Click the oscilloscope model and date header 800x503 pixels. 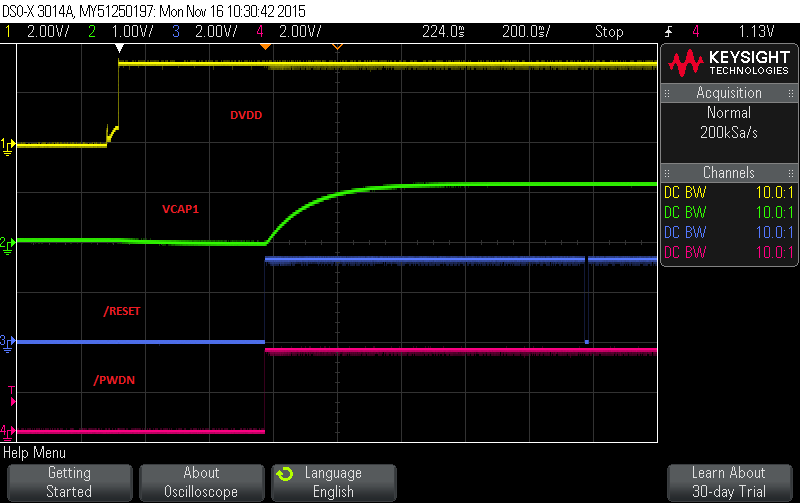click(x=154, y=11)
